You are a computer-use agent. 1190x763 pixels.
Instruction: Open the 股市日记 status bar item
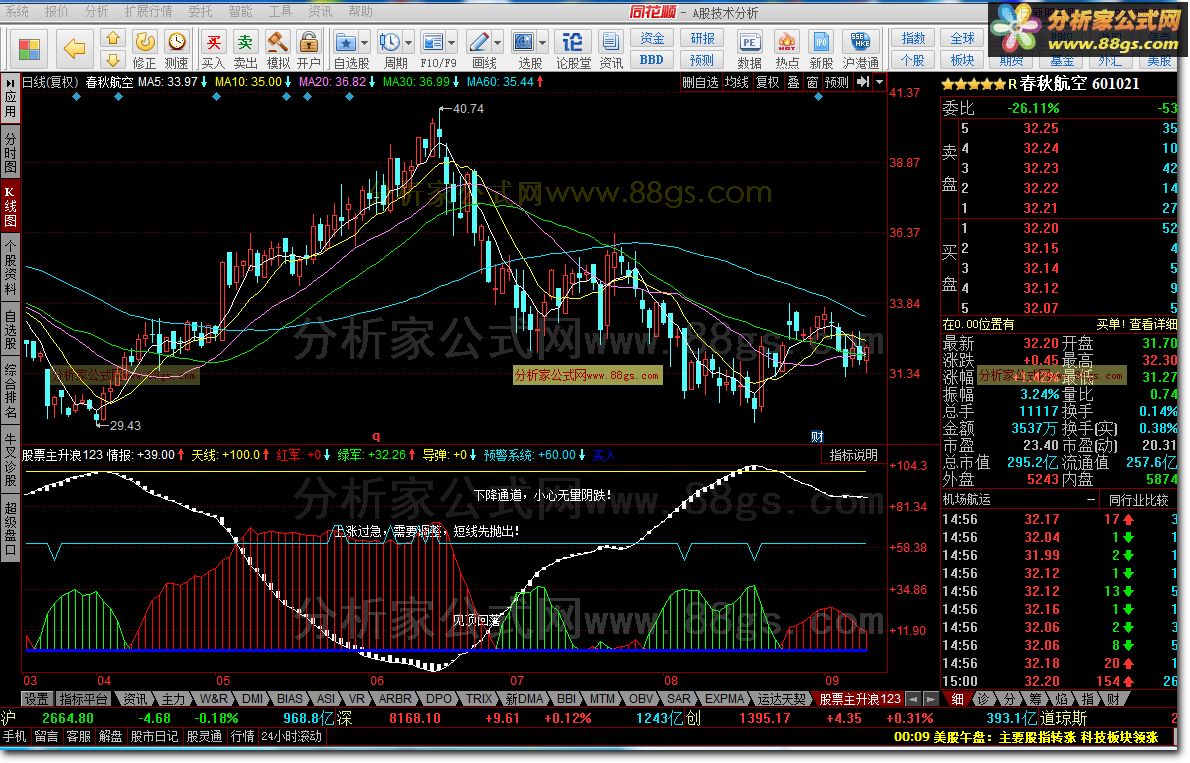click(x=154, y=736)
